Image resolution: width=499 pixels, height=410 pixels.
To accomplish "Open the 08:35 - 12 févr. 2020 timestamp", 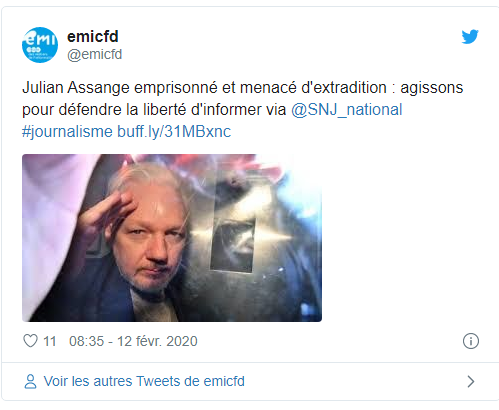I will (133, 341).
